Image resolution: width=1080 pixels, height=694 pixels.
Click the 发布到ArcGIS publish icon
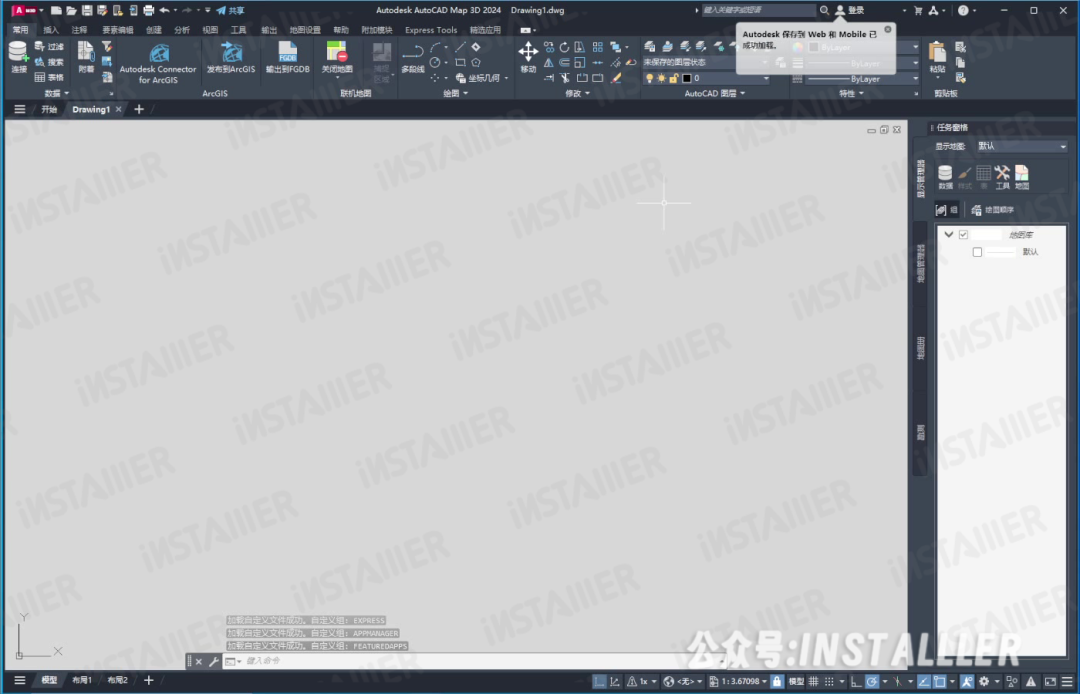tap(231, 58)
